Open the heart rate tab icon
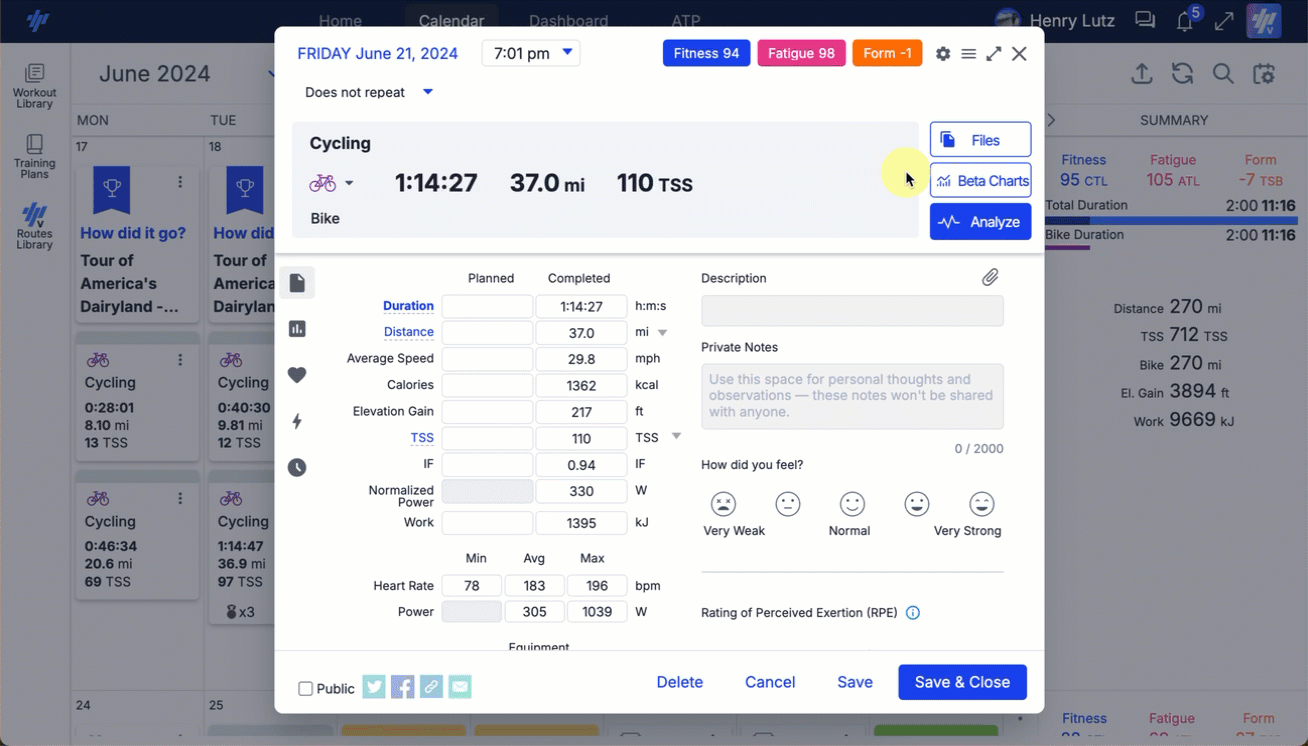The image size is (1308, 746). [x=297, y=375]
